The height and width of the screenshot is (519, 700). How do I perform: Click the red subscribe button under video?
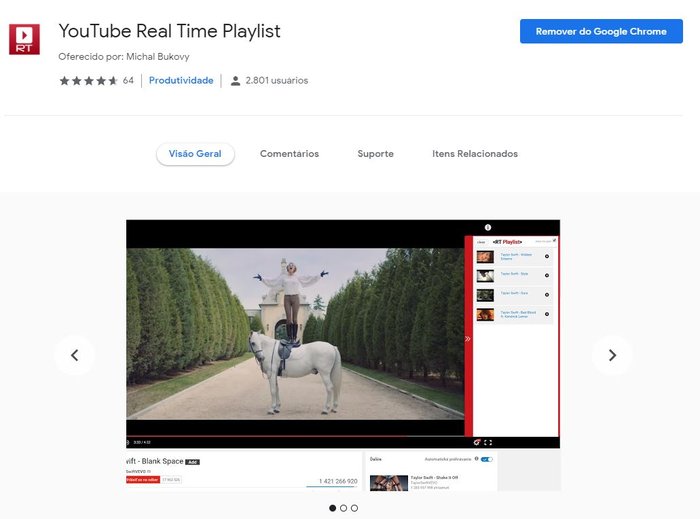click(x=142, y=480)
